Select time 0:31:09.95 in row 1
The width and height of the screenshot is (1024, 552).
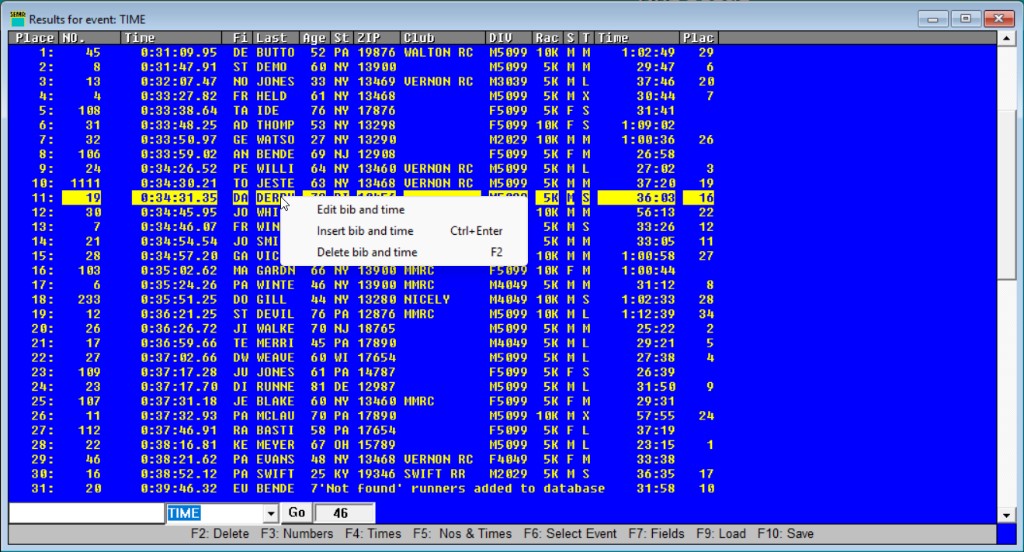(x=179, y=52)
